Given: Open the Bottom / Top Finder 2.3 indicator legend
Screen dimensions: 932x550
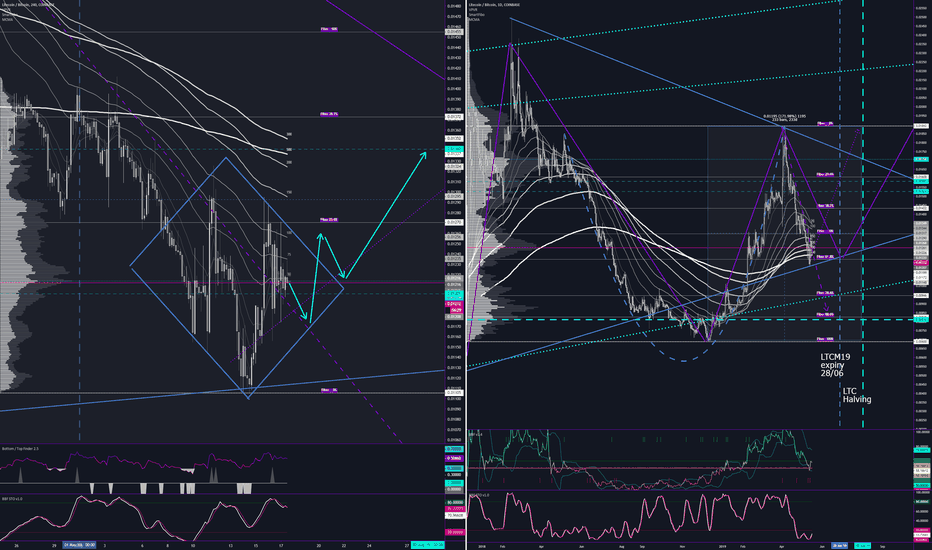Looking at the screenshot, I should click(20, 448).
